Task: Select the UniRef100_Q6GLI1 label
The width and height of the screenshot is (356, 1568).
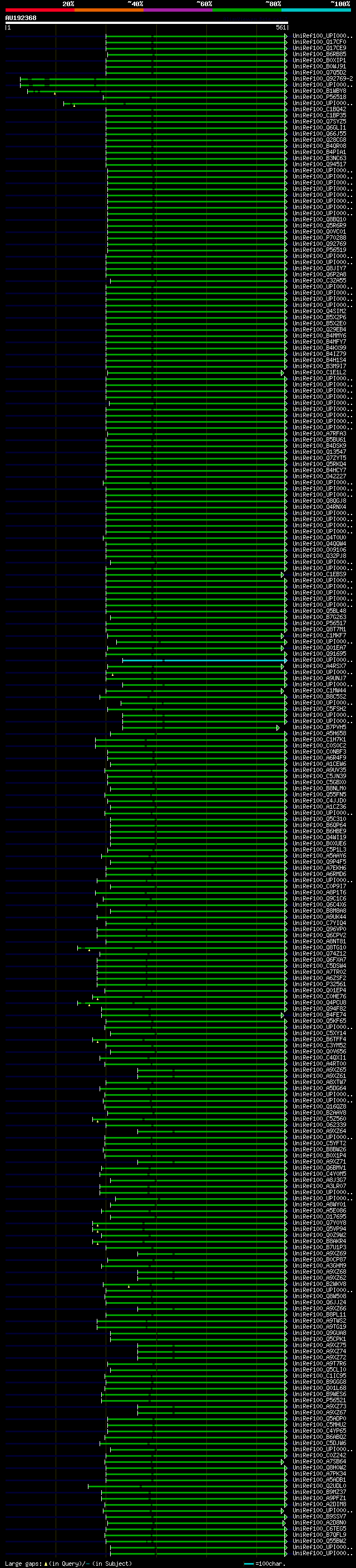Action: tap(319, 127)
